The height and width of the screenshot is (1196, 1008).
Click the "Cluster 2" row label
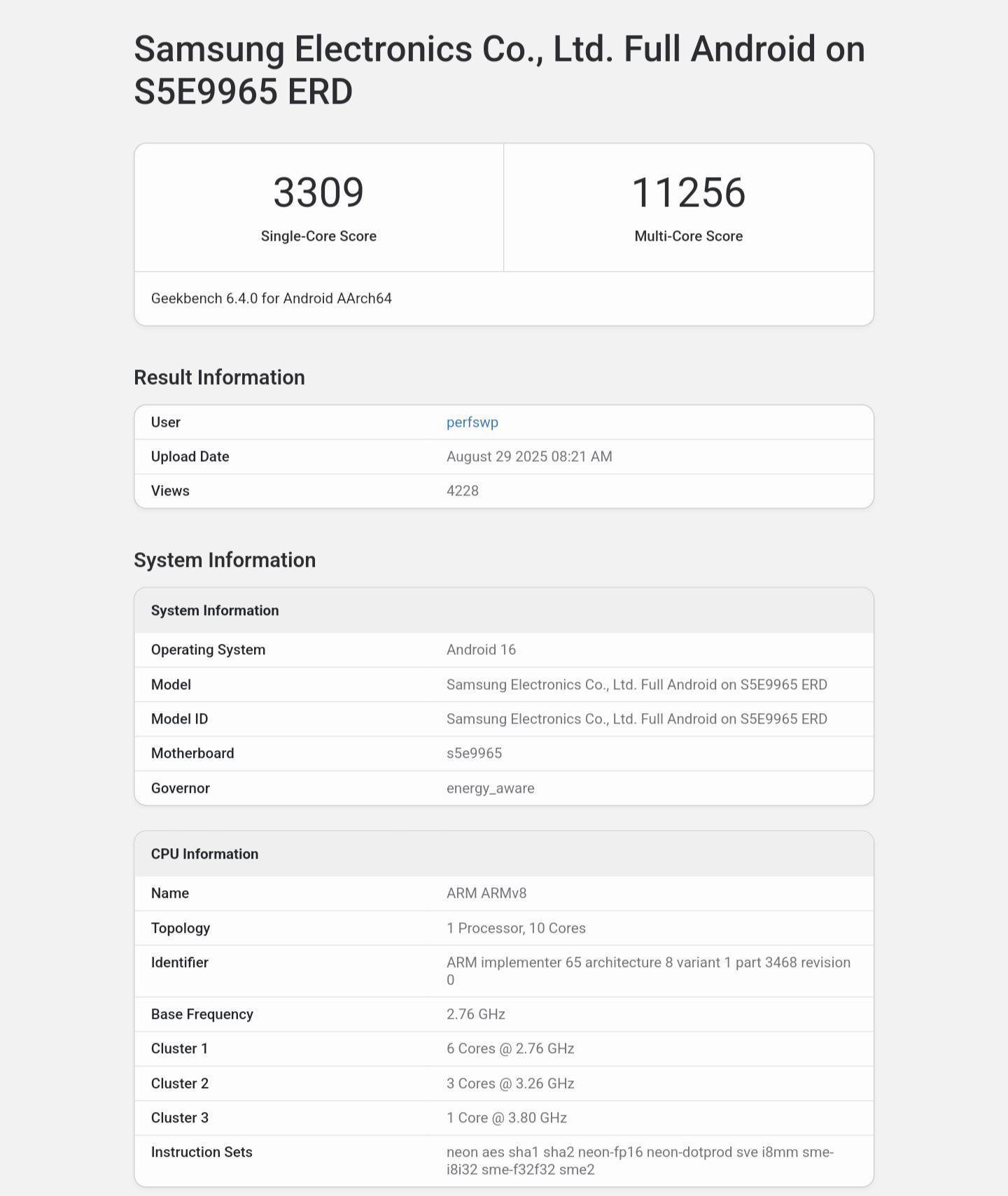tap(180, 1083)
